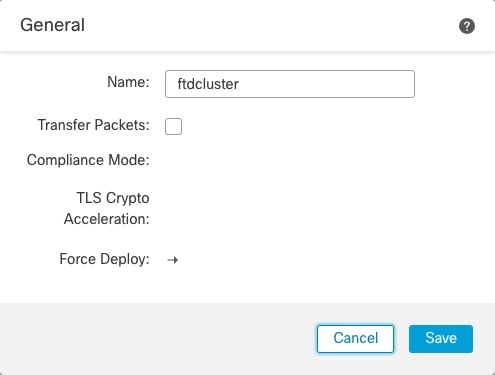Click inside the Name input field
Image resolution: width=495 pixels, height=375 pixels.
pos(290,84)
